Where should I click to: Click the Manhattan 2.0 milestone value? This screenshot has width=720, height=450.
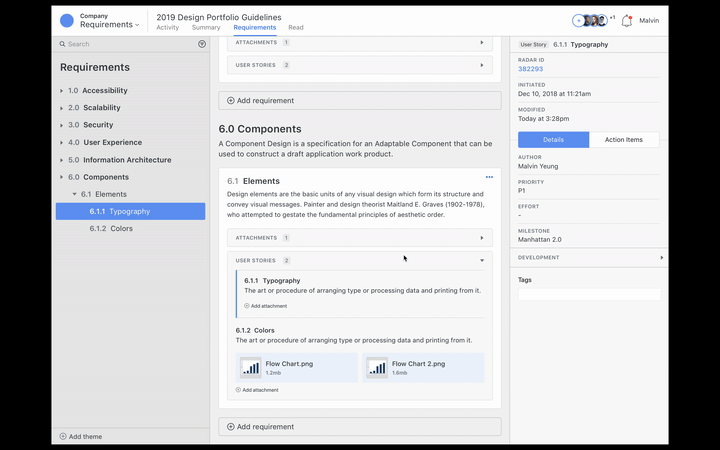540,240
